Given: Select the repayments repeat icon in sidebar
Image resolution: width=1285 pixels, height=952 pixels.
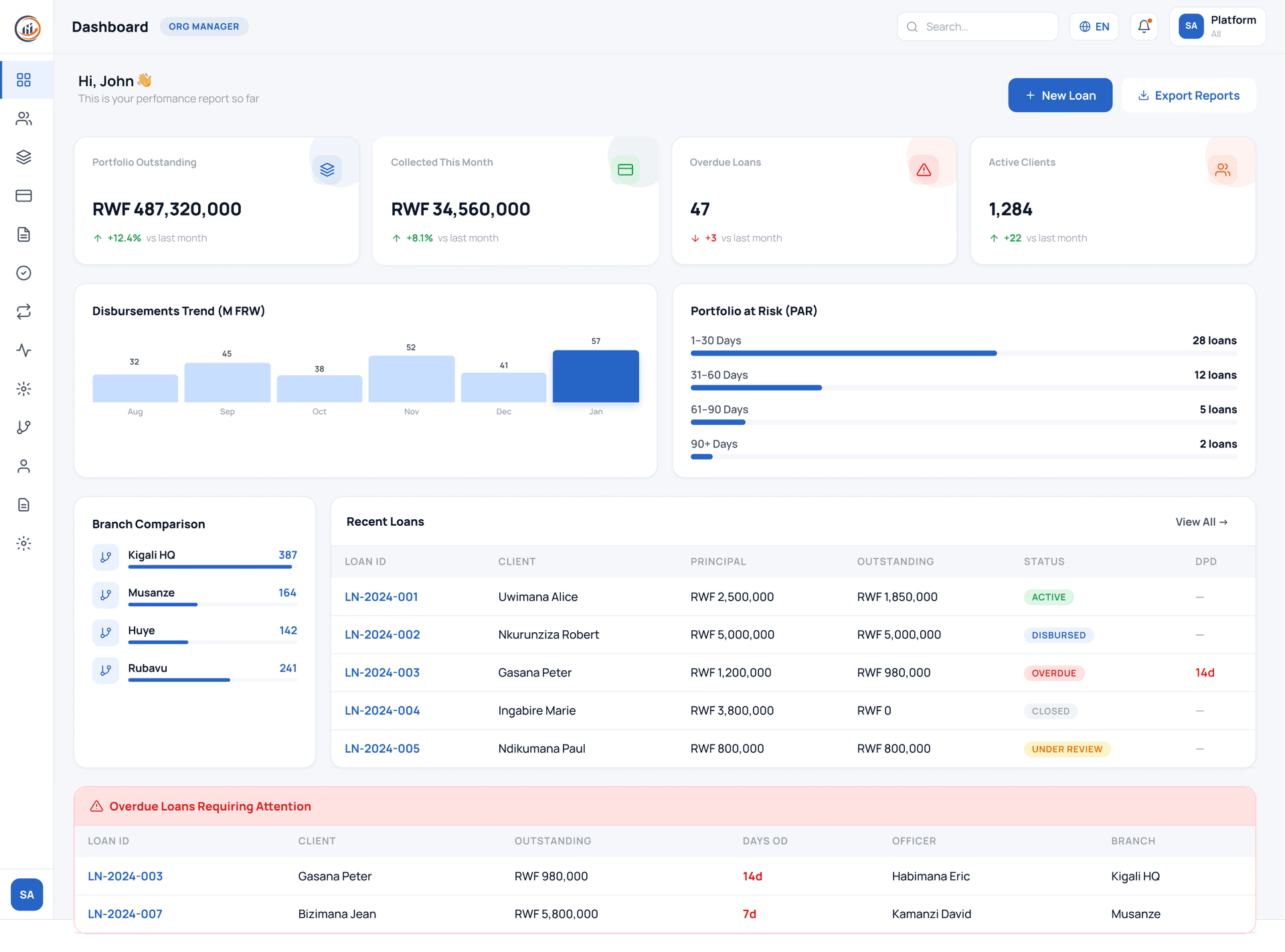Looking at the screenshot, I should coord(24,312).
